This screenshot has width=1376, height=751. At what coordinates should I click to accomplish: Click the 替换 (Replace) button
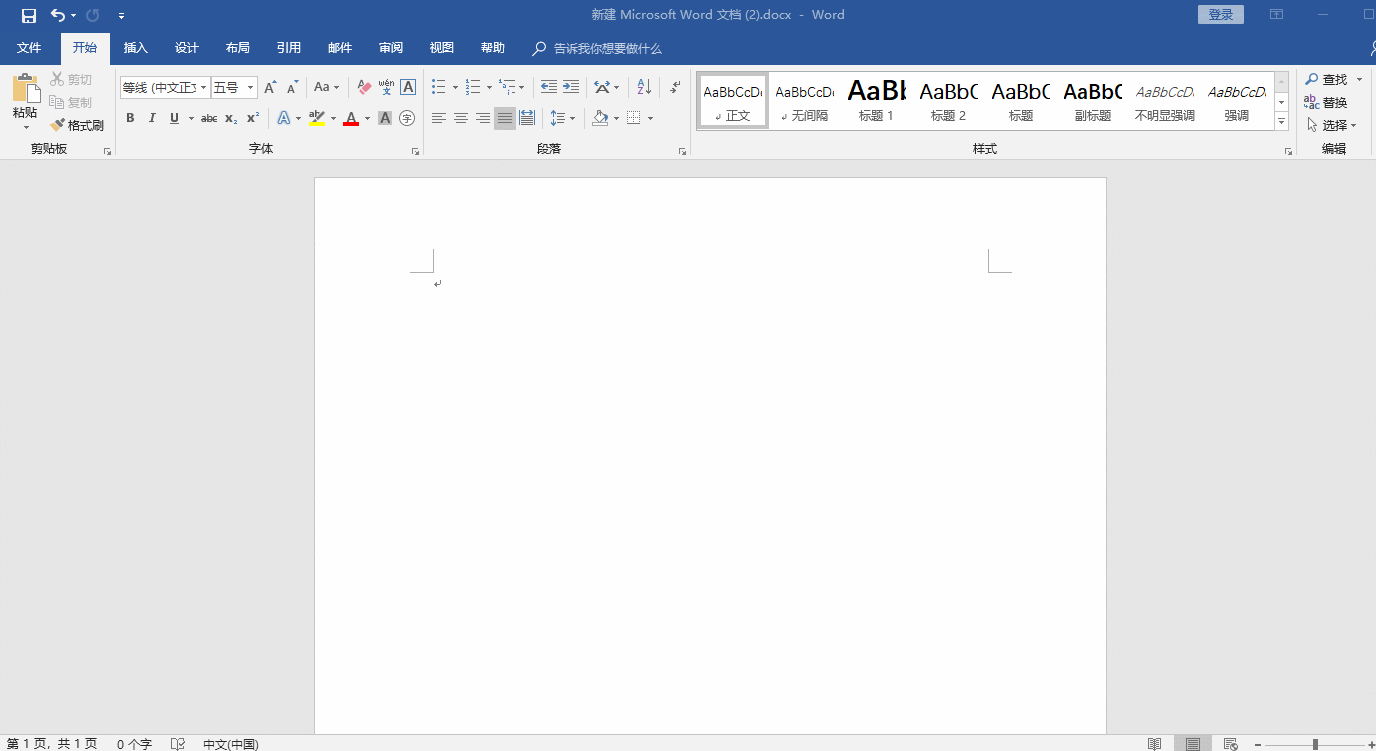pos(1326,102)
